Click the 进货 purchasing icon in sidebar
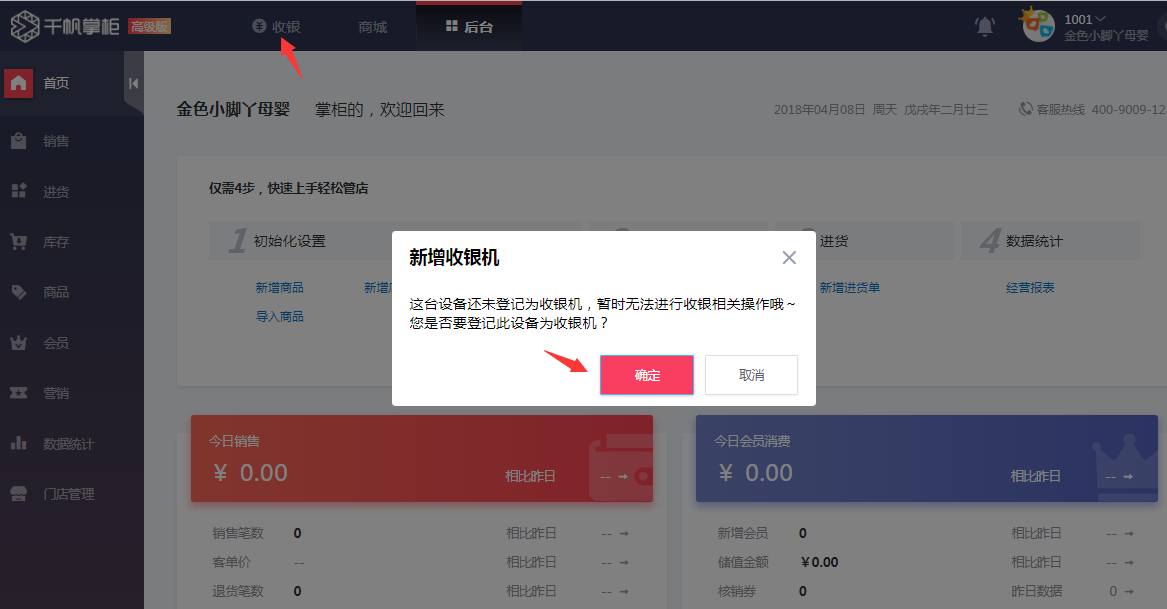This screenshot has height=609, width=1167. click(x=18, y=191)
